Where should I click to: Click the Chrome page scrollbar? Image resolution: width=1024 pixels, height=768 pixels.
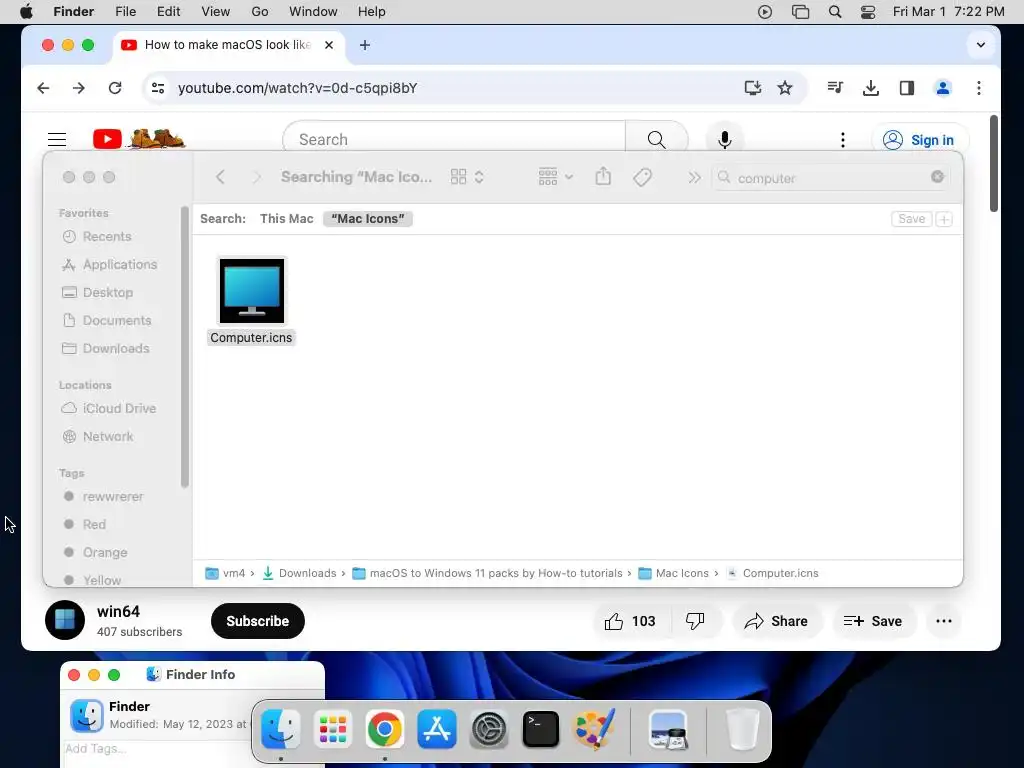(x=993, y=163)
